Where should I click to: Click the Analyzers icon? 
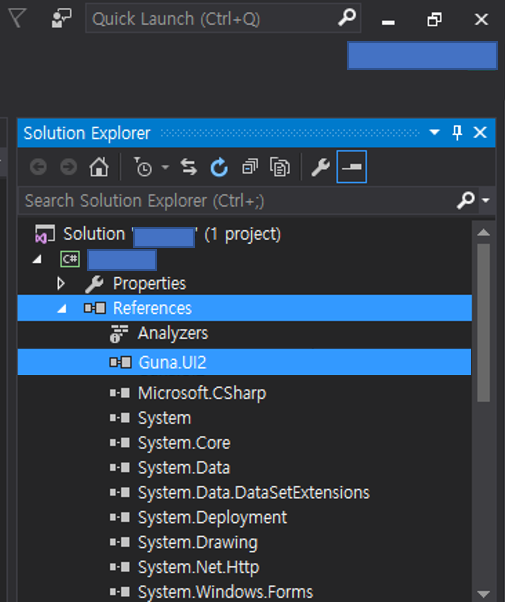click(119, 333)
